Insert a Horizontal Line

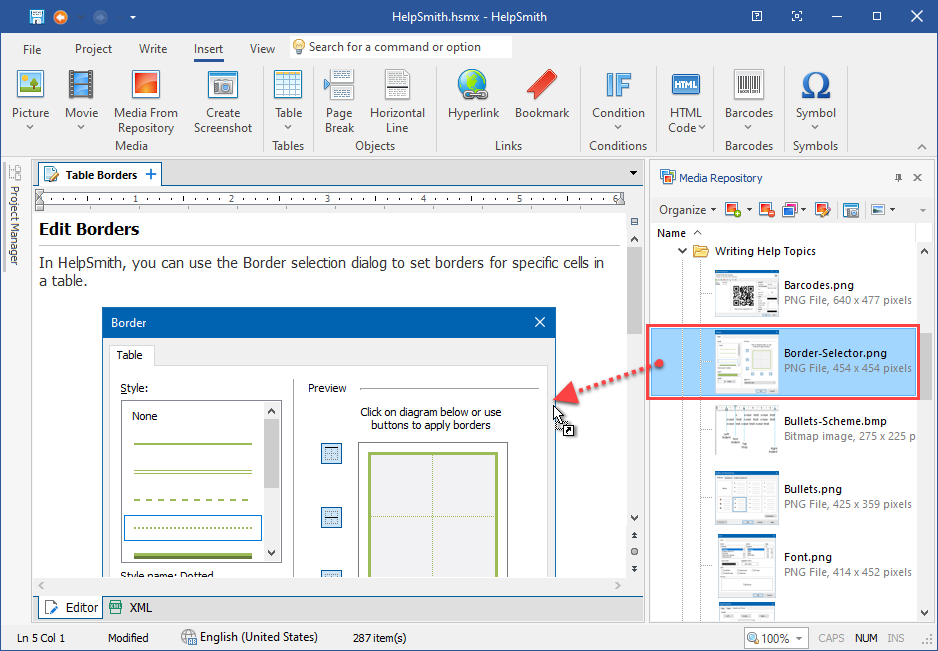click(397, 84)
